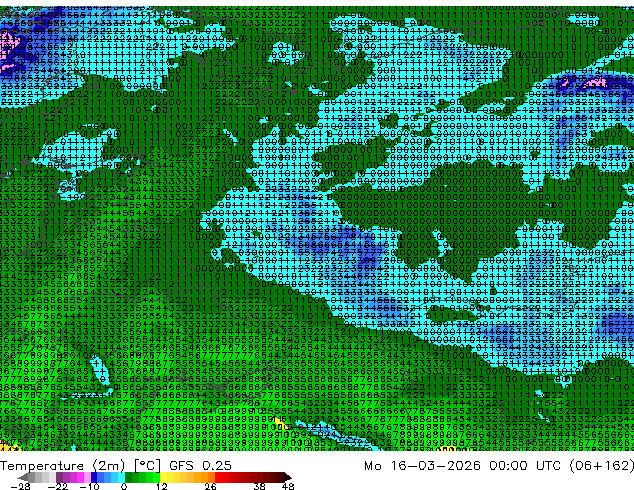This screenshot has width=634, height=490.
Task: Click the -28 label on the temperature scale
Action: pyautogui.click(x=21, y=486)
